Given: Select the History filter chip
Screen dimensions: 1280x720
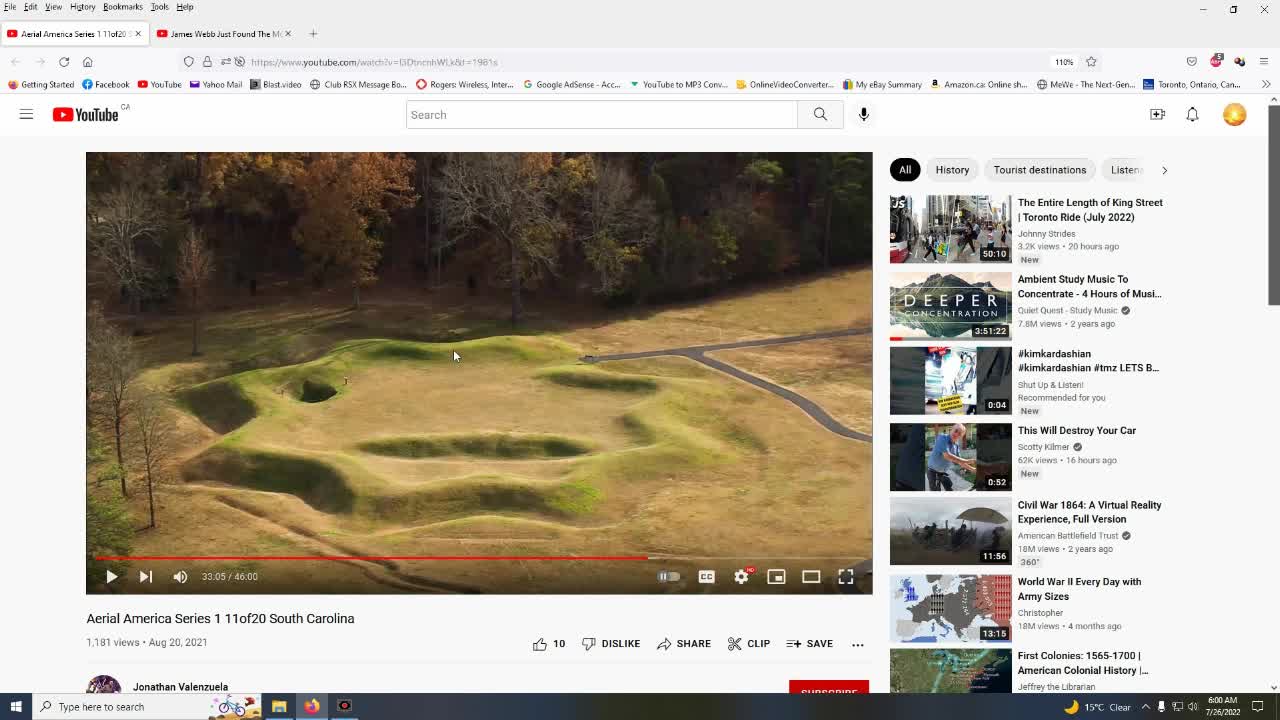Looking at the screenshot, I should click(952, 170).
